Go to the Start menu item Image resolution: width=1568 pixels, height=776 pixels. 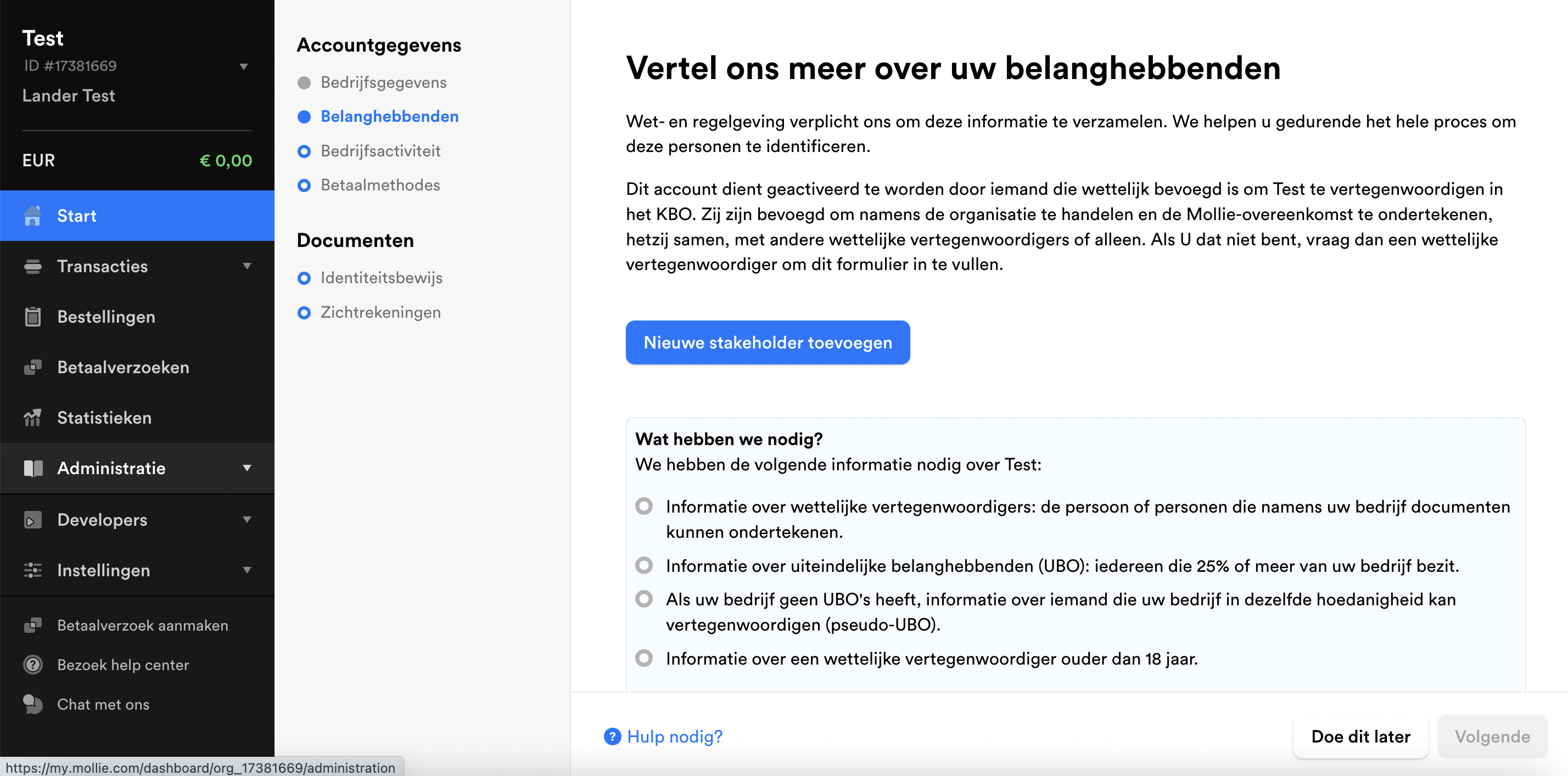click(x=137, y=216)
